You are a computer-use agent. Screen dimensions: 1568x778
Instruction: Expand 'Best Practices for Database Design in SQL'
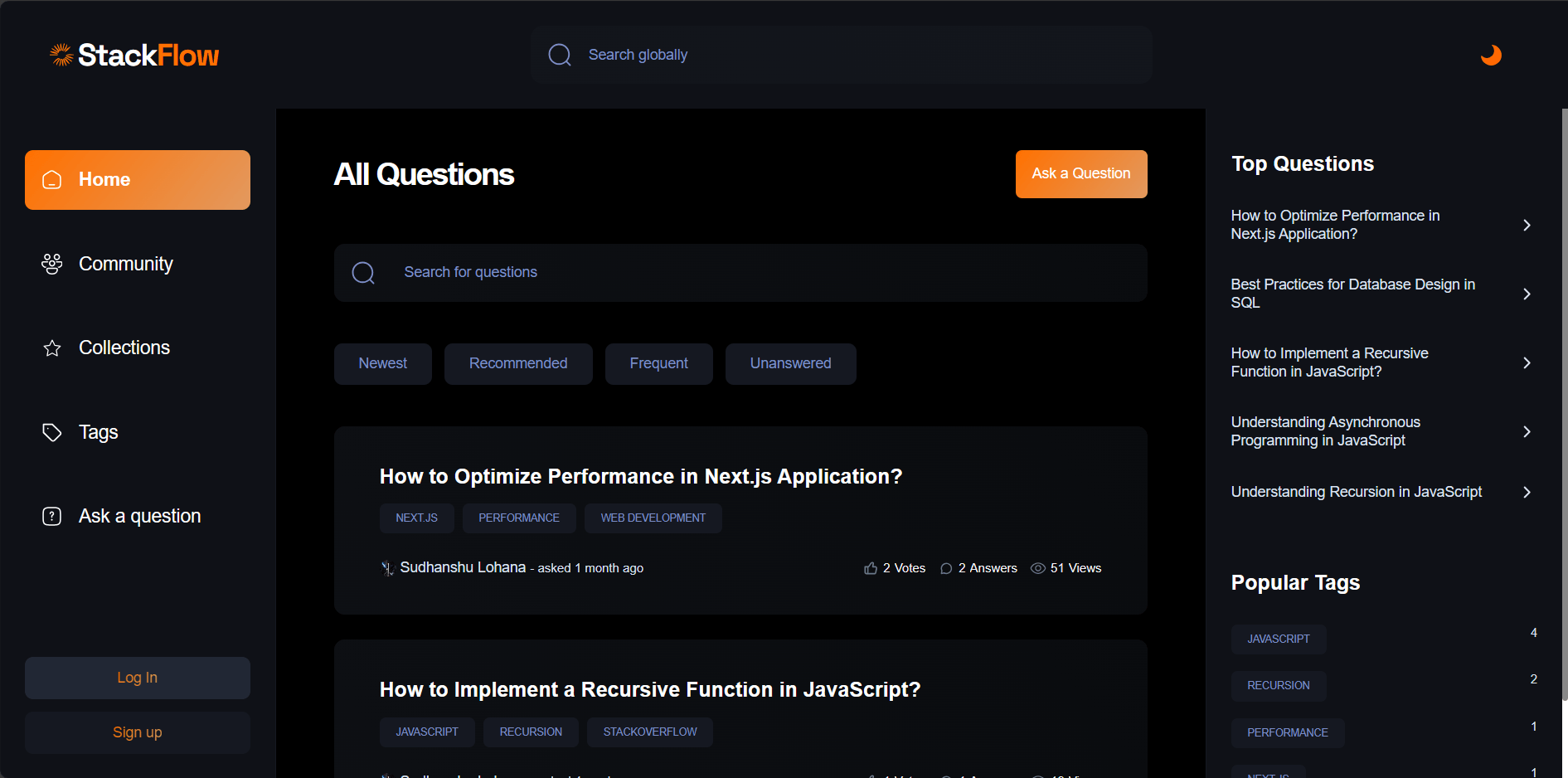(1527, 294)
